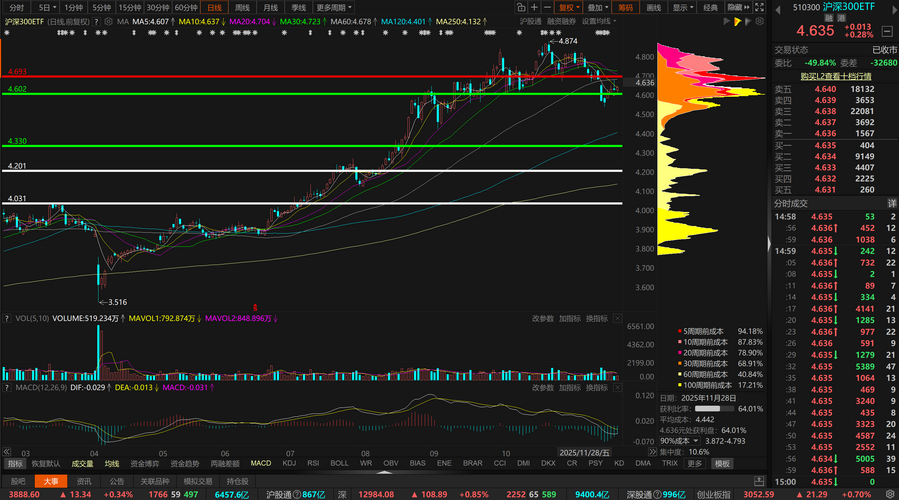
Task: Click 恢复默认 restore default button
Action: [x=46, y=463]
